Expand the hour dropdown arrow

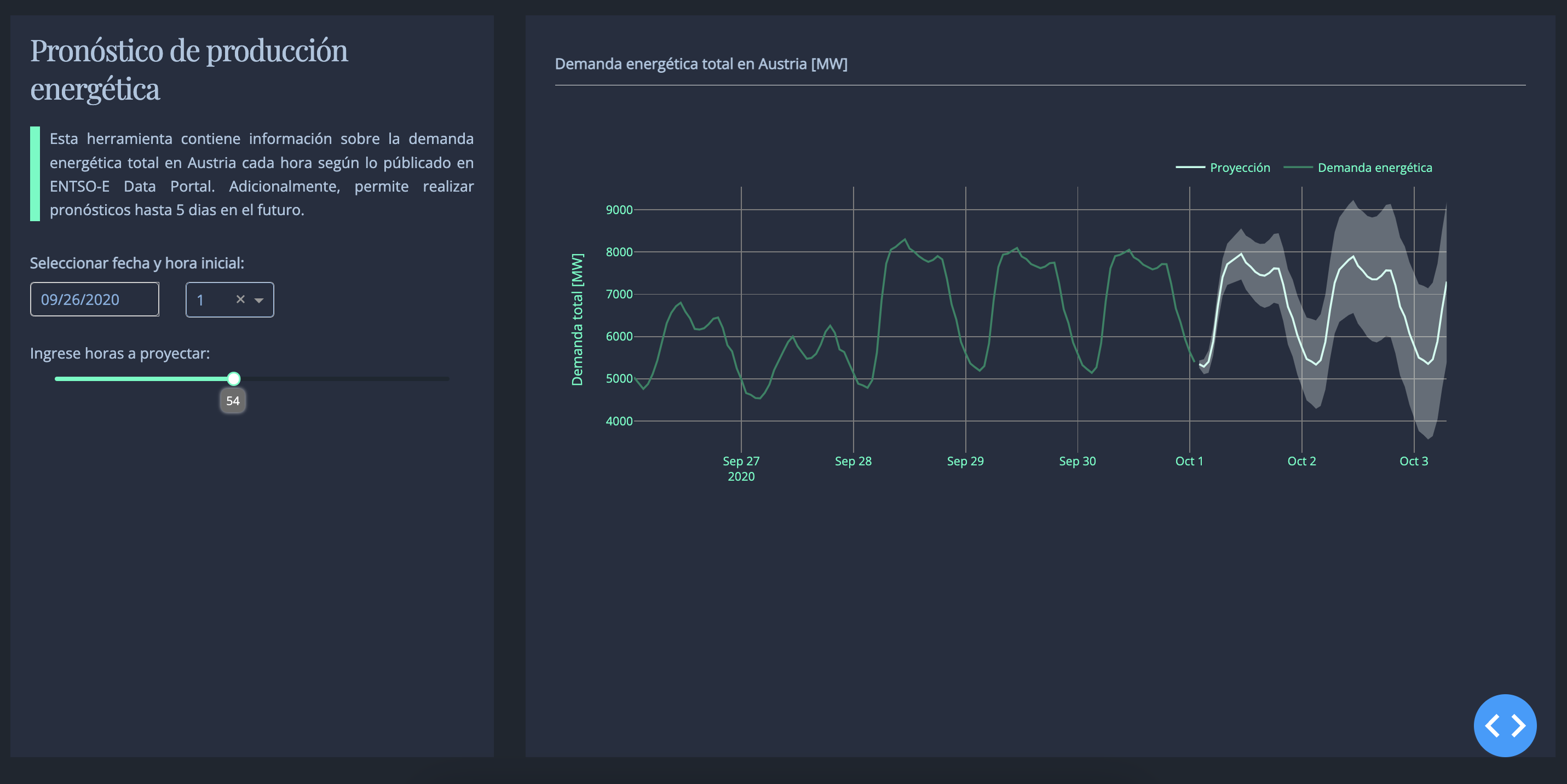pos(259,300)
